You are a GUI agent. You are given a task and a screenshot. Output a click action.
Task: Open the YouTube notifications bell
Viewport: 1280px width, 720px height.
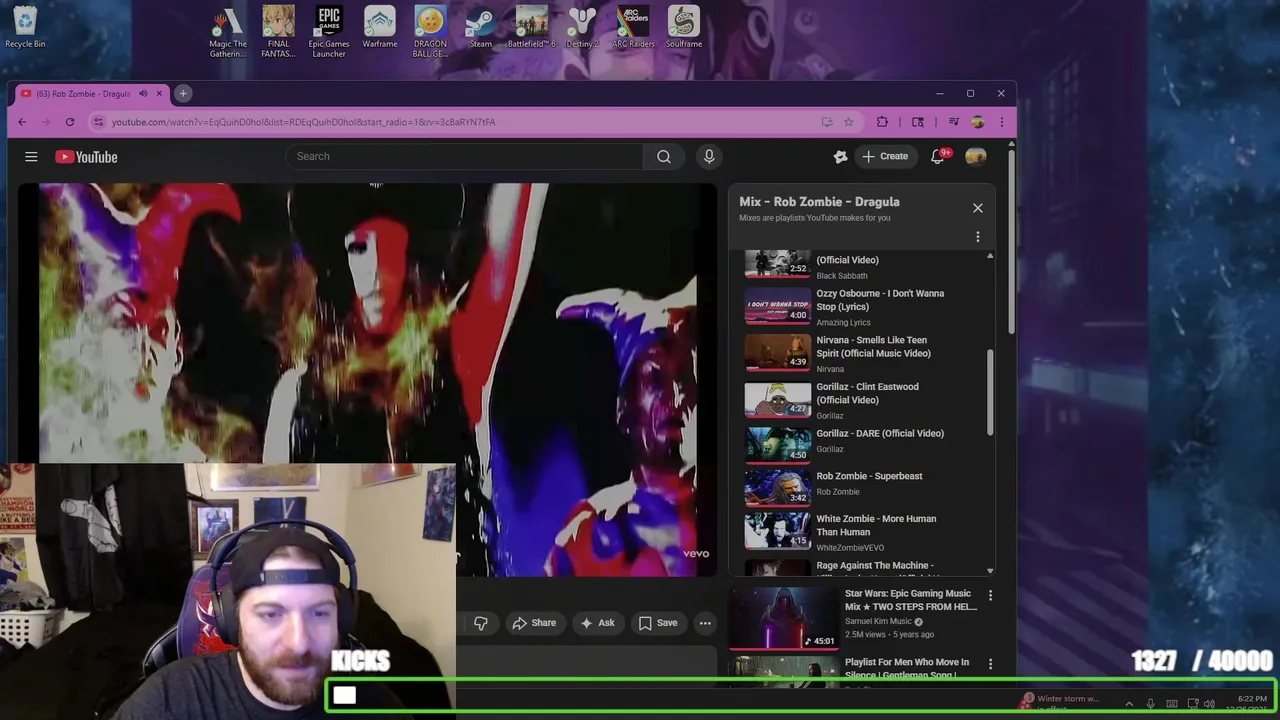tap(938, 156)
